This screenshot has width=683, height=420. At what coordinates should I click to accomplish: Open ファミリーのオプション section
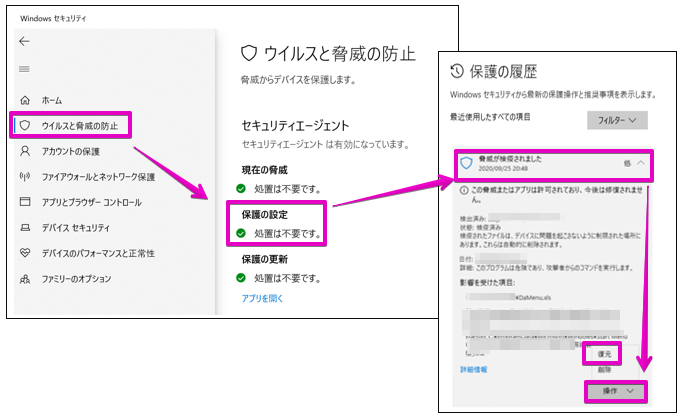76,278
